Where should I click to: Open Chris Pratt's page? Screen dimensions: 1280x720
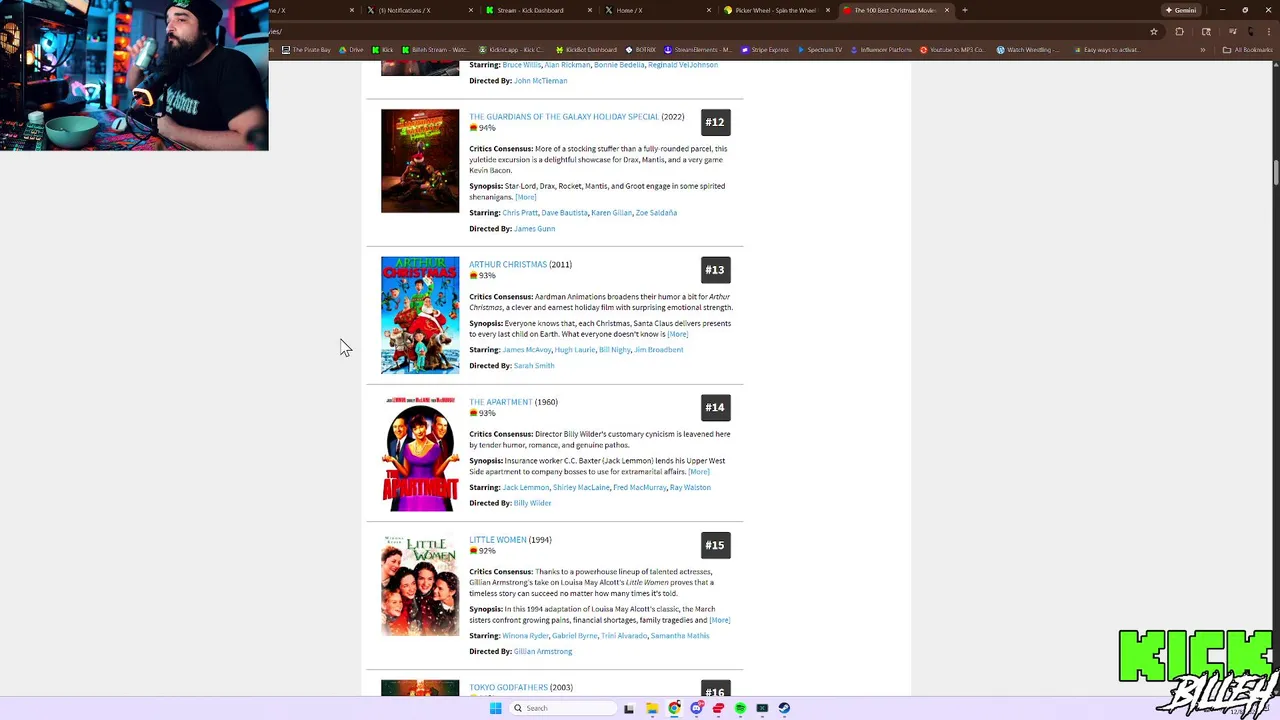520,213
